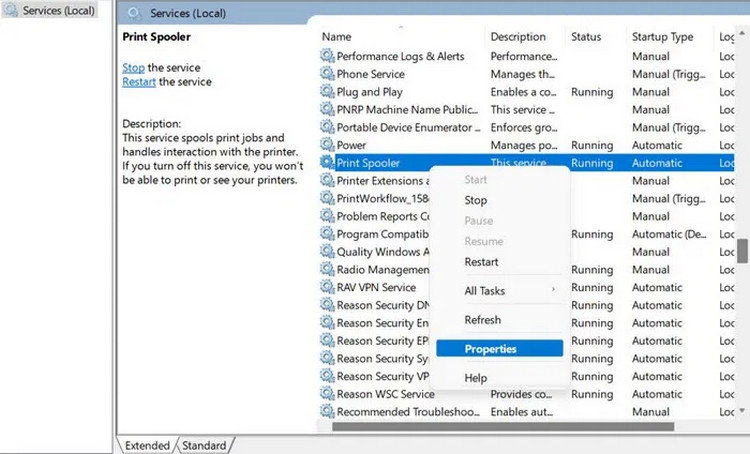Choose Properties from the context menu
750x454 pixels.
[x=491, y=349]
